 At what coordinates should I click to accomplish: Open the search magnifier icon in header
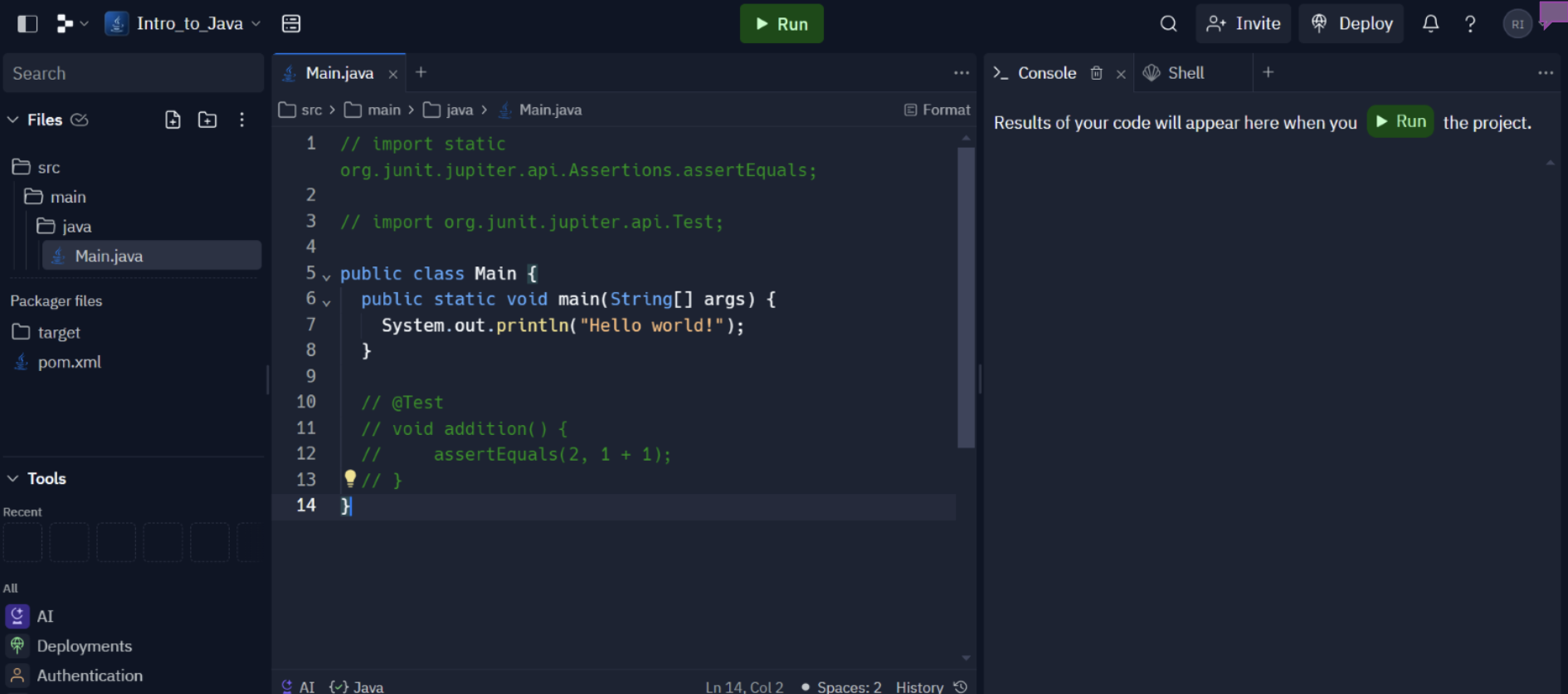[x=1168, y=23]
